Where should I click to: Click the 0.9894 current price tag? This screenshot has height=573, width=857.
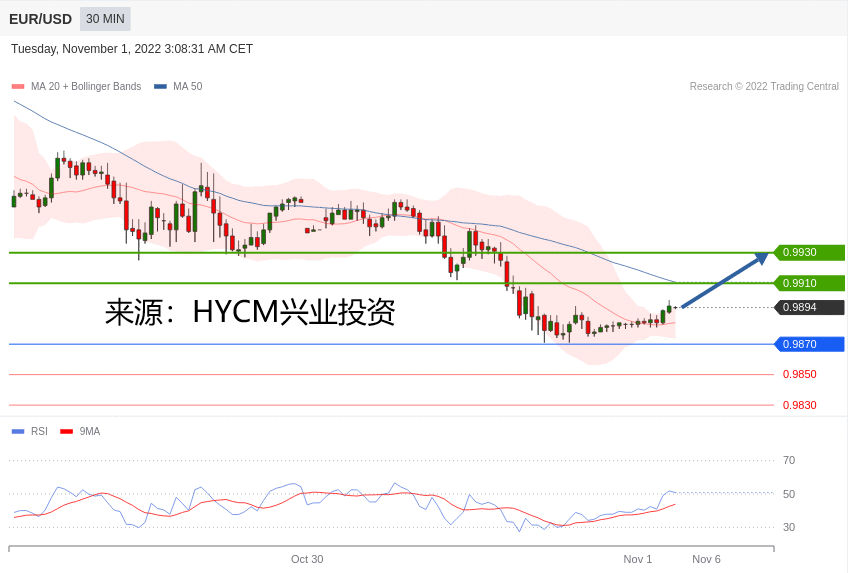point(809,308)
